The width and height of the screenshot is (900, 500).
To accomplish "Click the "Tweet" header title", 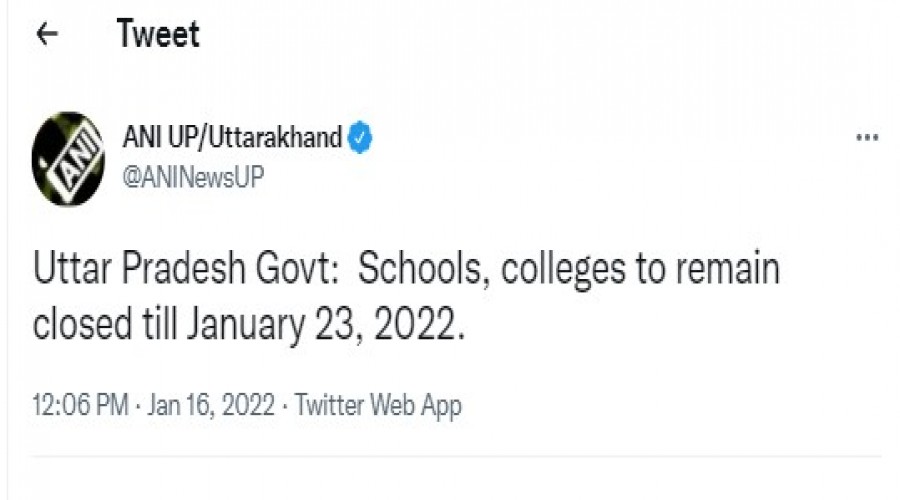I will [158, 35].
